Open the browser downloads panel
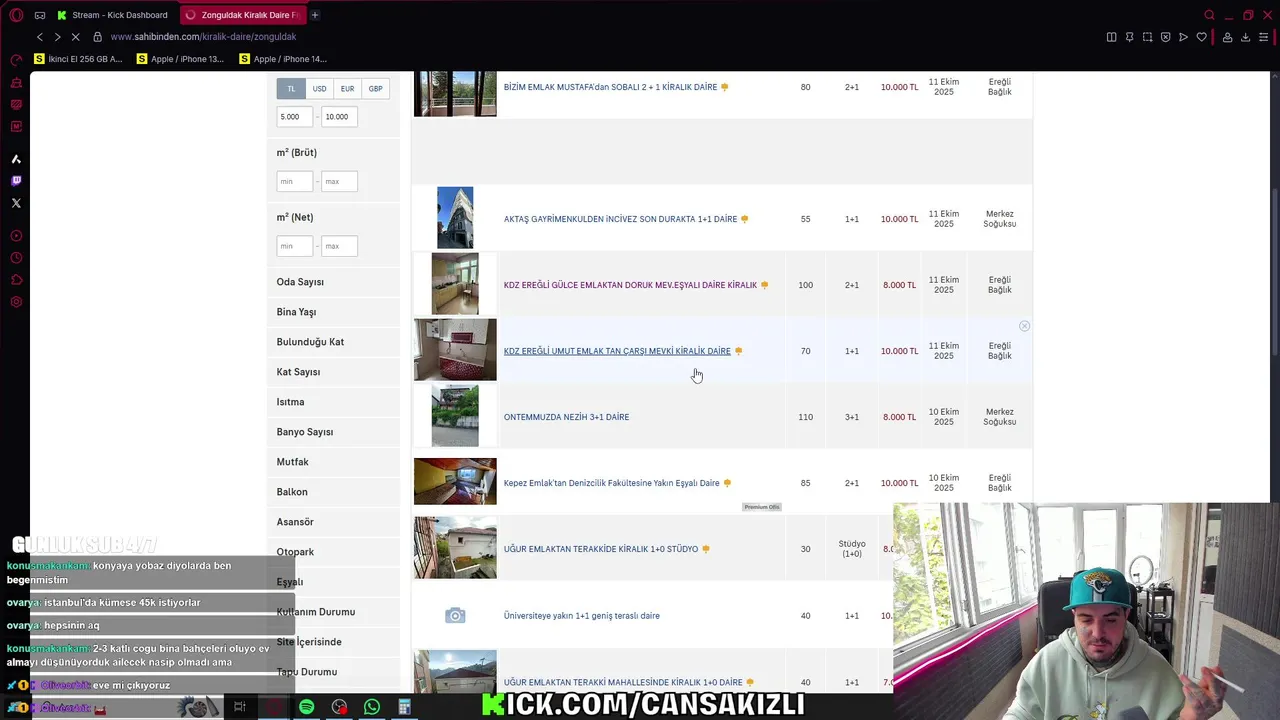The image size is (1280, 720). coord(1245,37)
